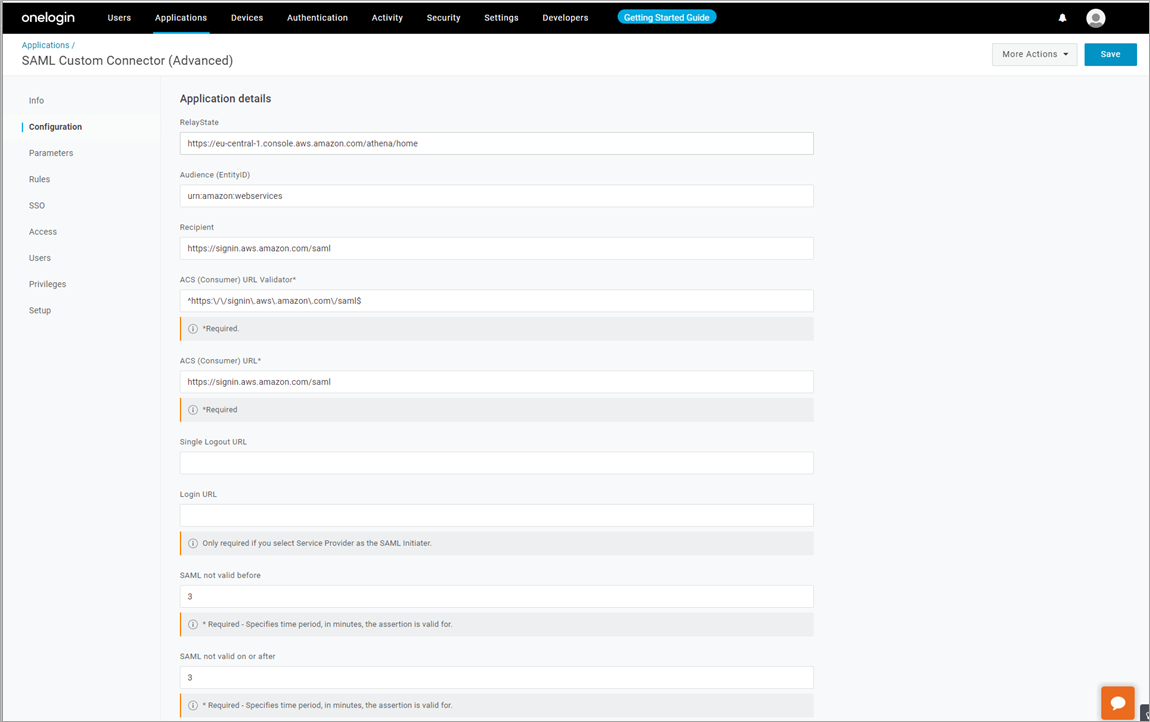
Task: Click the Audience (EntityID) input field
Action: [x=497, y=196]
